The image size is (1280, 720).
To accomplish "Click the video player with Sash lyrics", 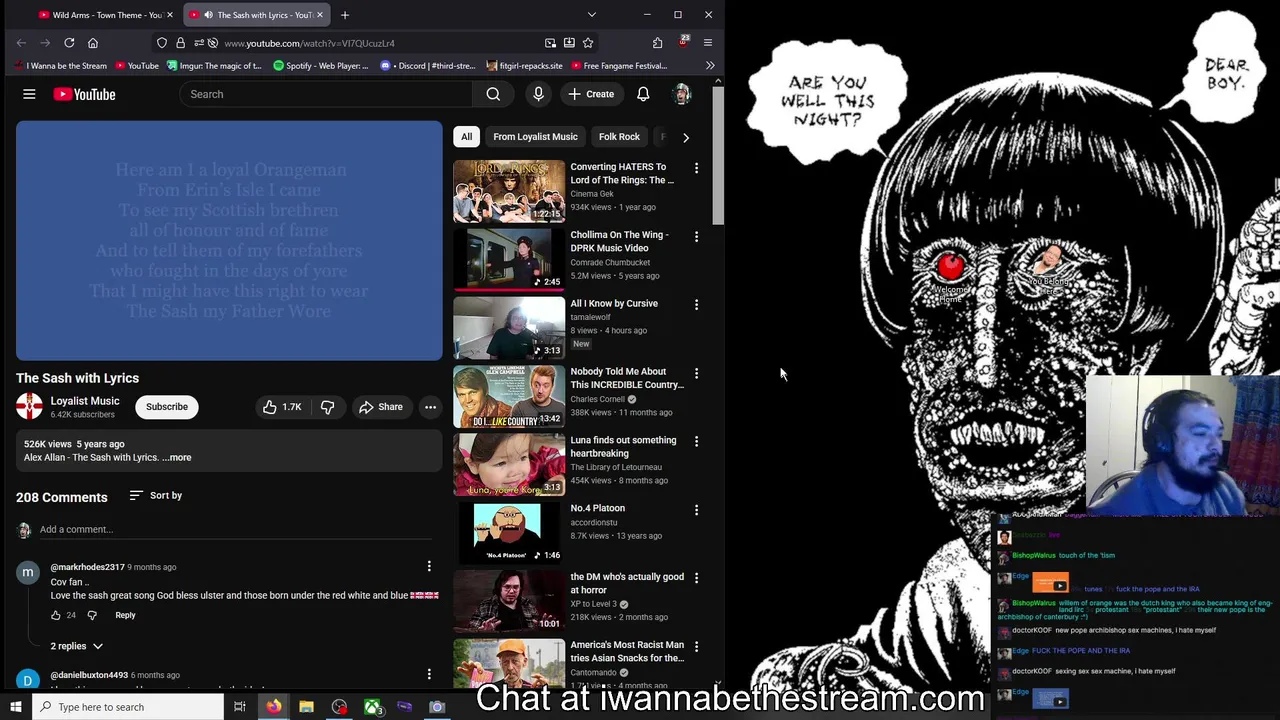I will tap(229, 241).
